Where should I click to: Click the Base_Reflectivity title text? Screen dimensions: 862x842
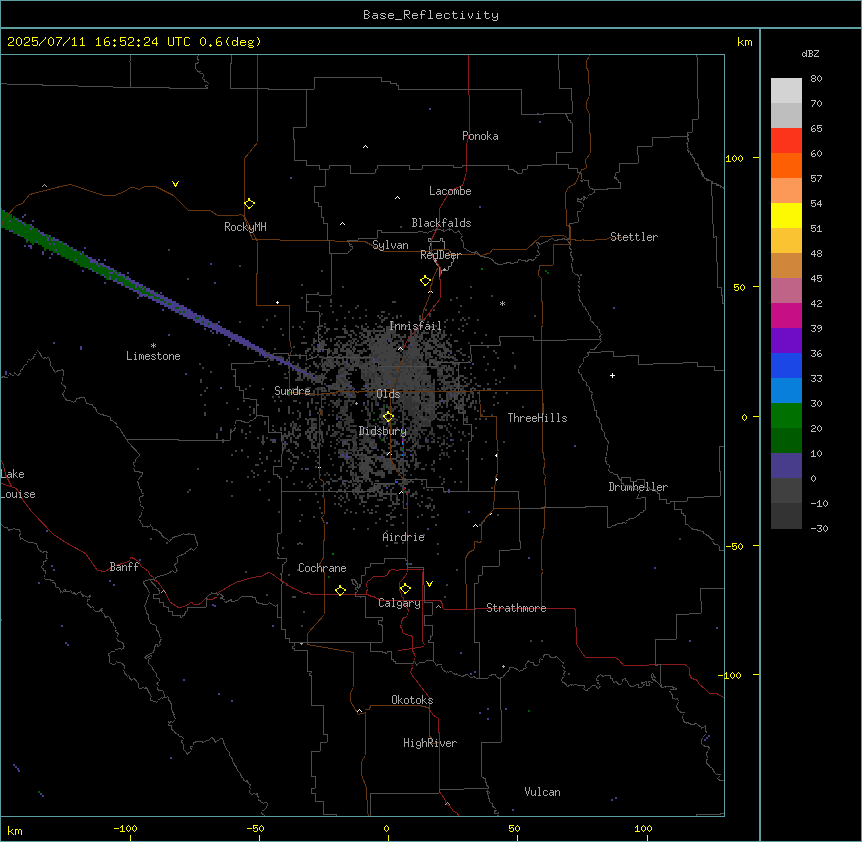click(431, 15)
